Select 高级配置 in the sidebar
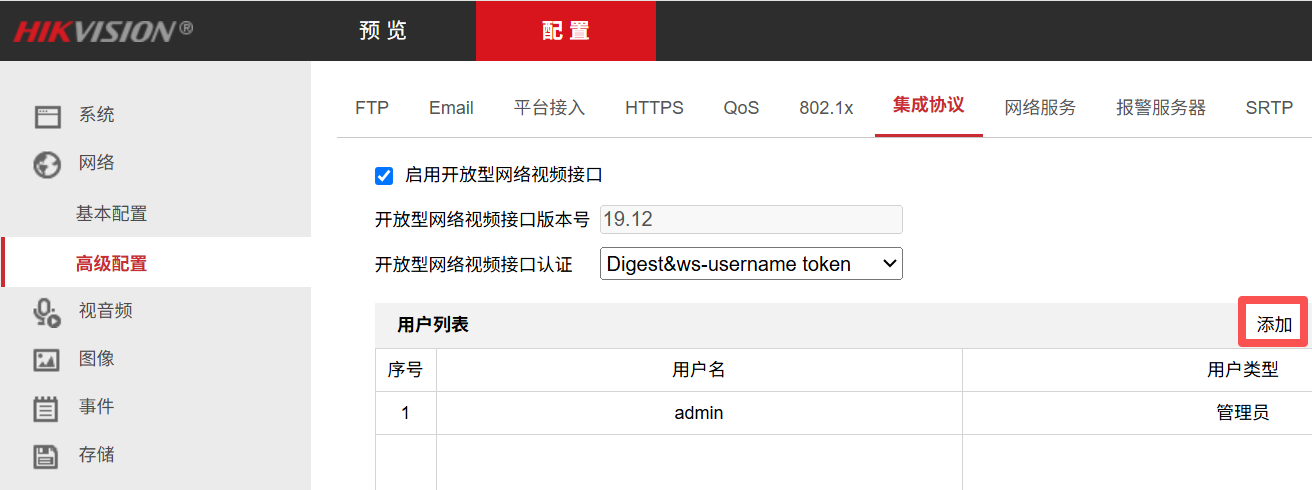The image size is (1312, 490). [x=111, y=264]
